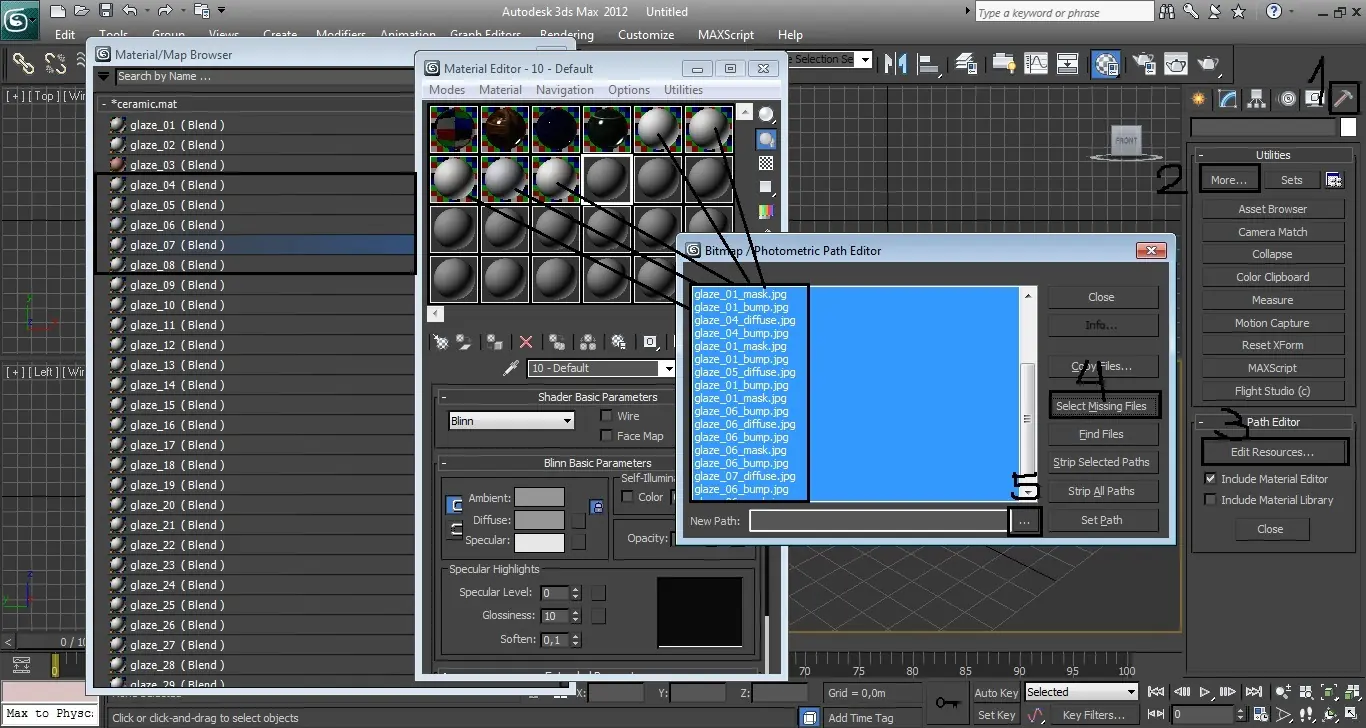Open Material/Map Browser options arrow menu
This screenshot has height=728, width=1366.
coord(103,77)
